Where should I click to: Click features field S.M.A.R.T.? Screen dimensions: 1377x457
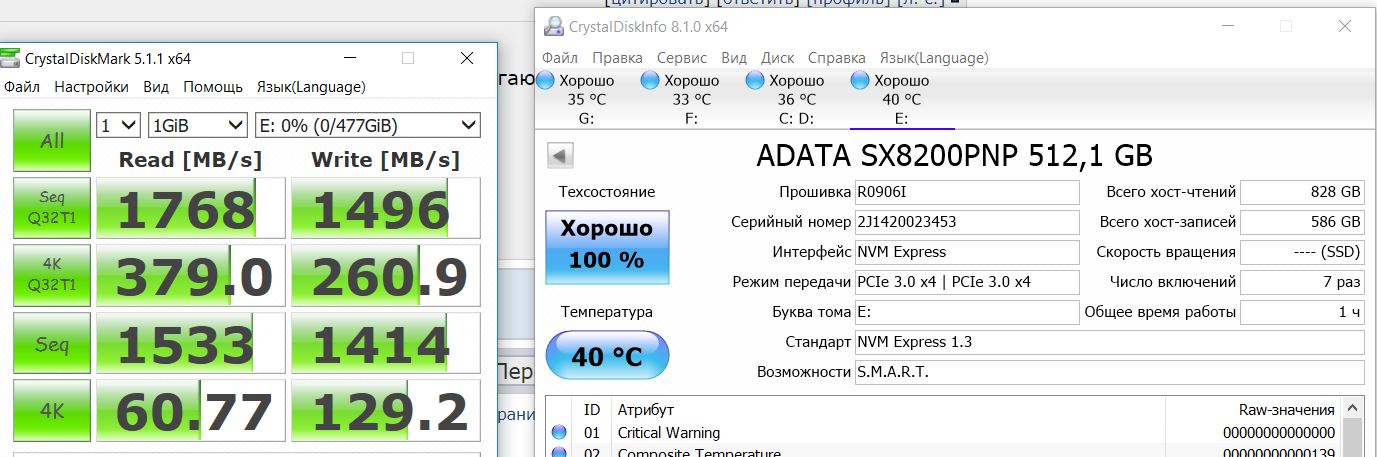point(1110,372)
